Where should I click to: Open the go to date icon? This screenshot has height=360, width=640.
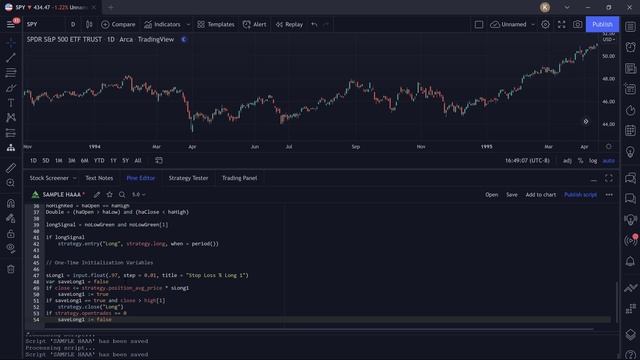point(159,160)
